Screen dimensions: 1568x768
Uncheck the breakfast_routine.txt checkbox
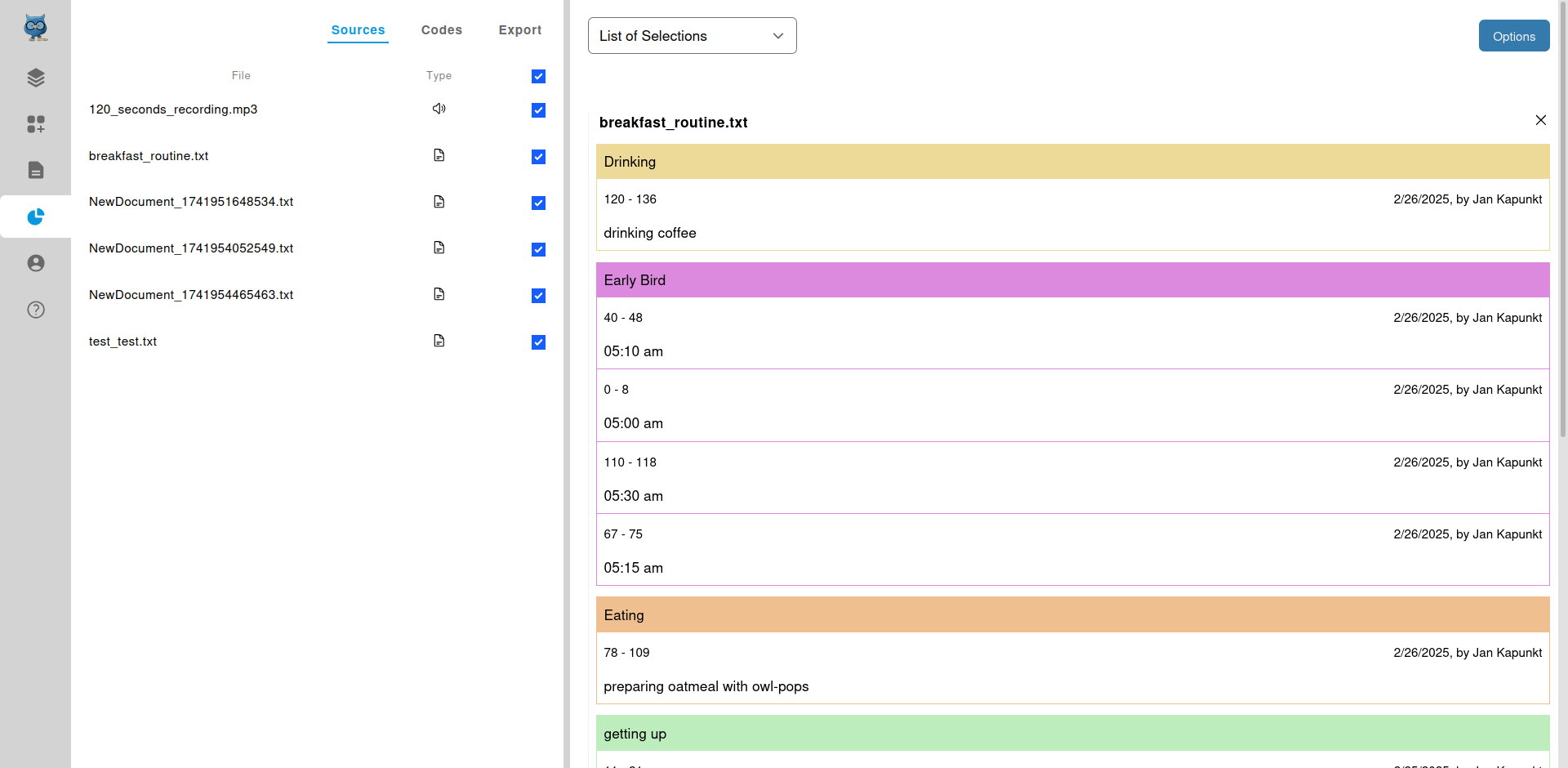point(538,157)
